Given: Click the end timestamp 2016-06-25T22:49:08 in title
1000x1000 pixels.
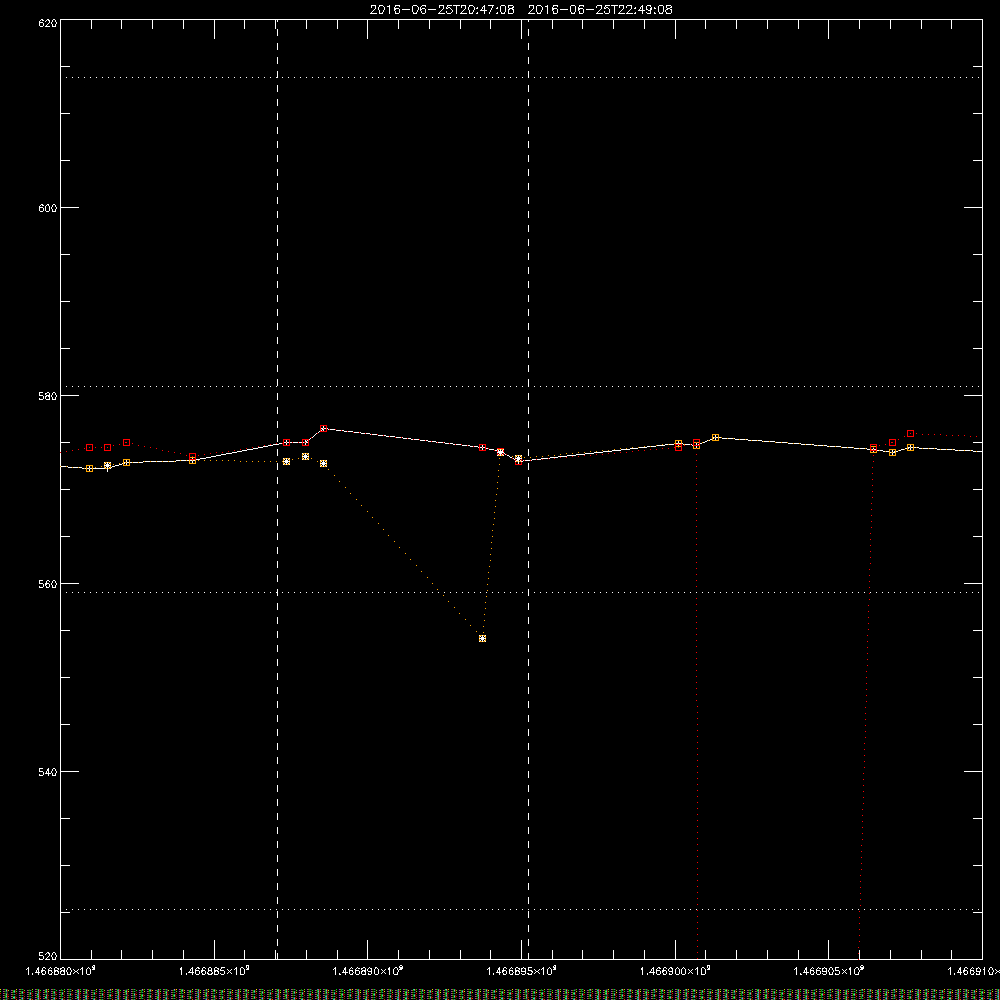Looking at the screenshot, I should 600,10.
